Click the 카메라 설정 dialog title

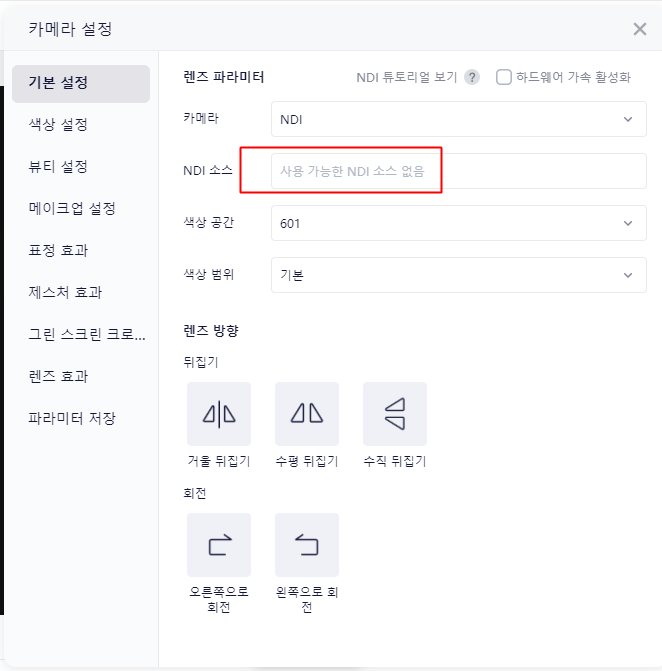coord(71,29)
